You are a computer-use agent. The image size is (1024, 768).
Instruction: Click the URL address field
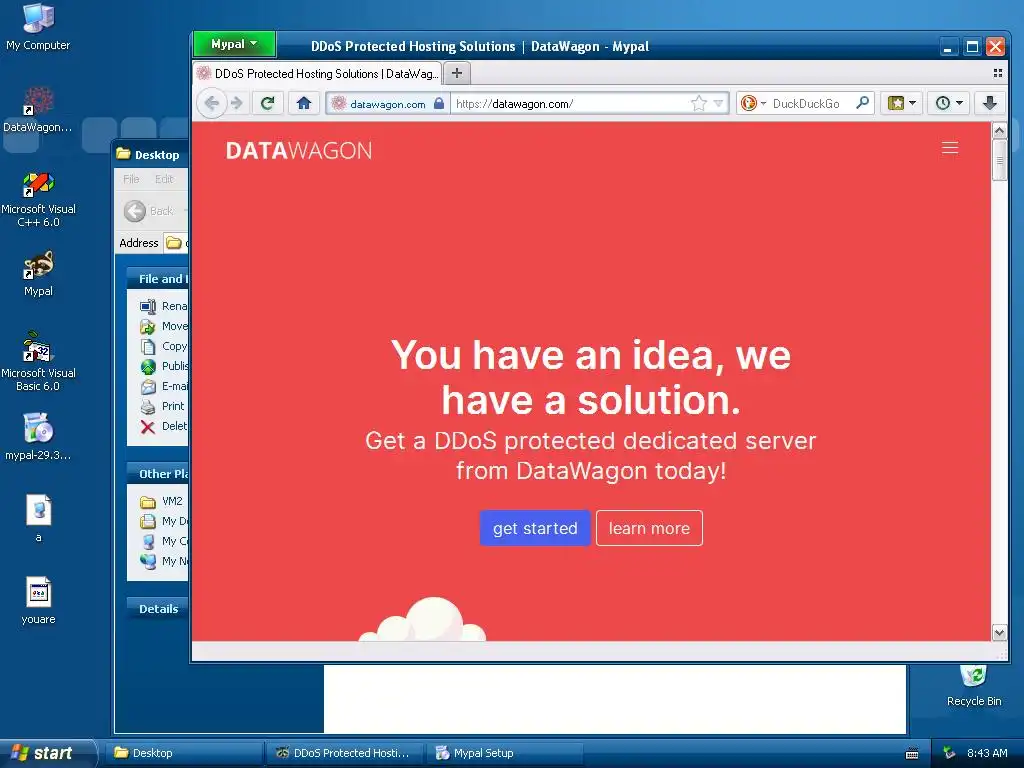[568, 103]
